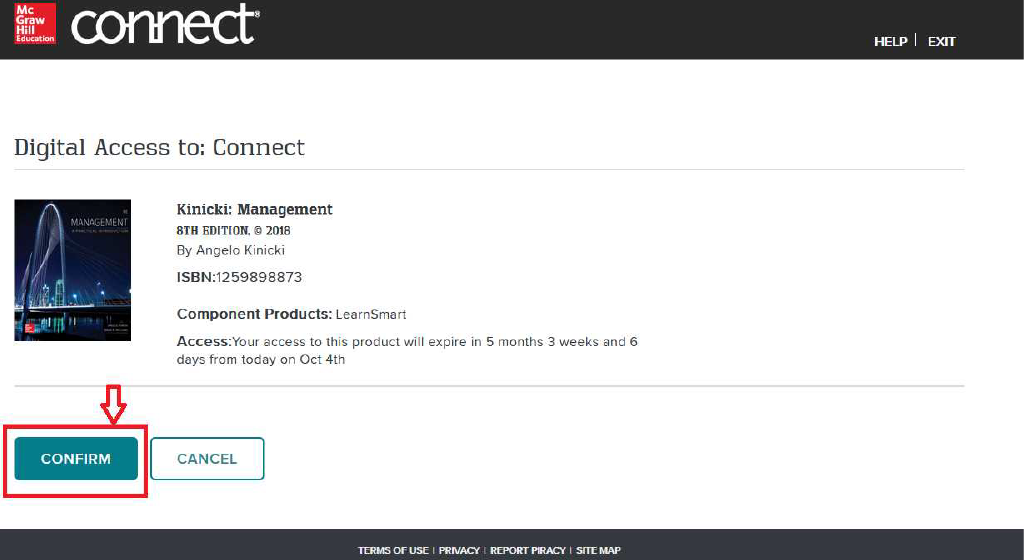Click EXIT in the header
The height and width of the screenshot is (560, 1024).
[941, 41]
